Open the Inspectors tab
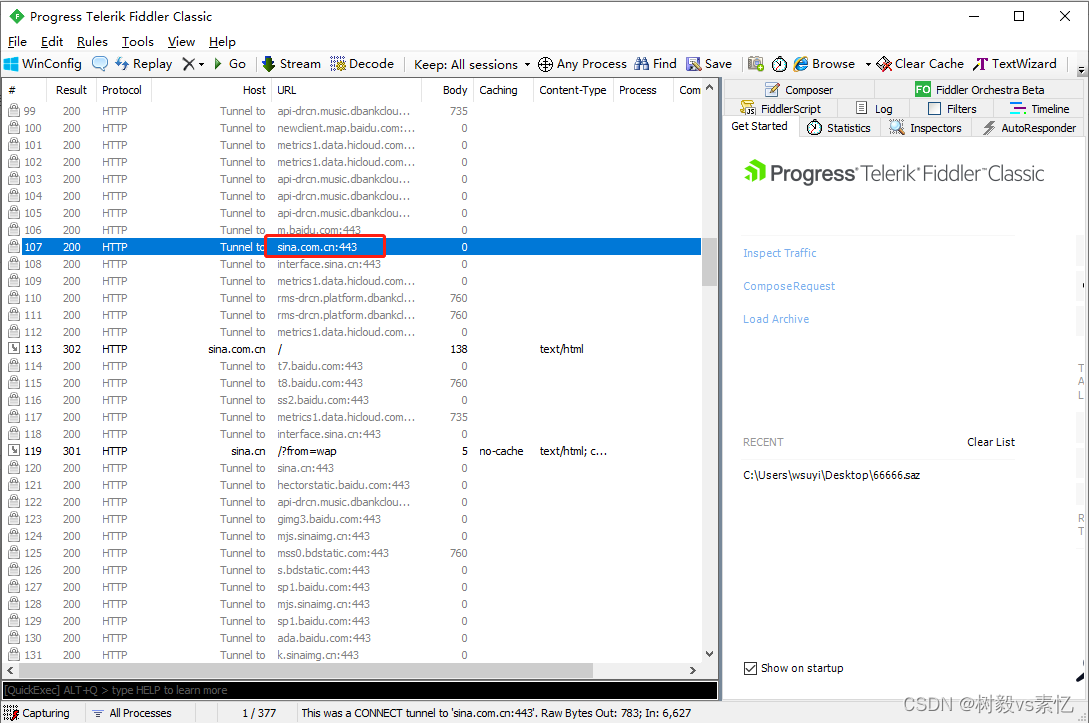 pos(926,128)
